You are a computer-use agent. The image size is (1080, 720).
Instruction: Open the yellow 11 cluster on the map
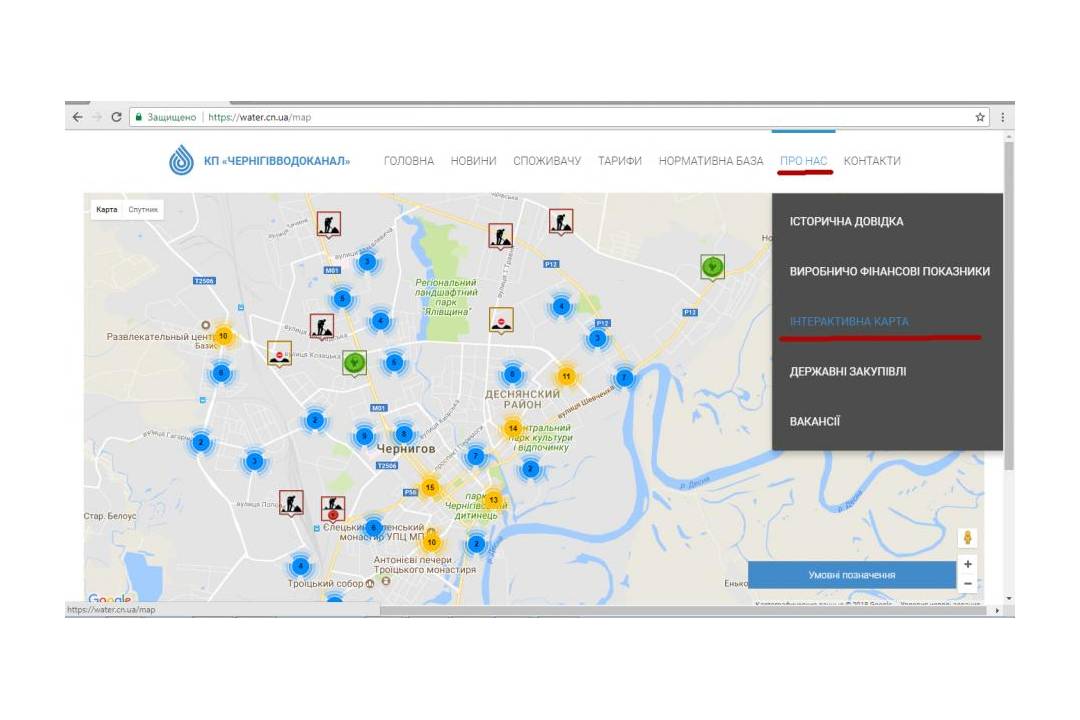(566, 376)
